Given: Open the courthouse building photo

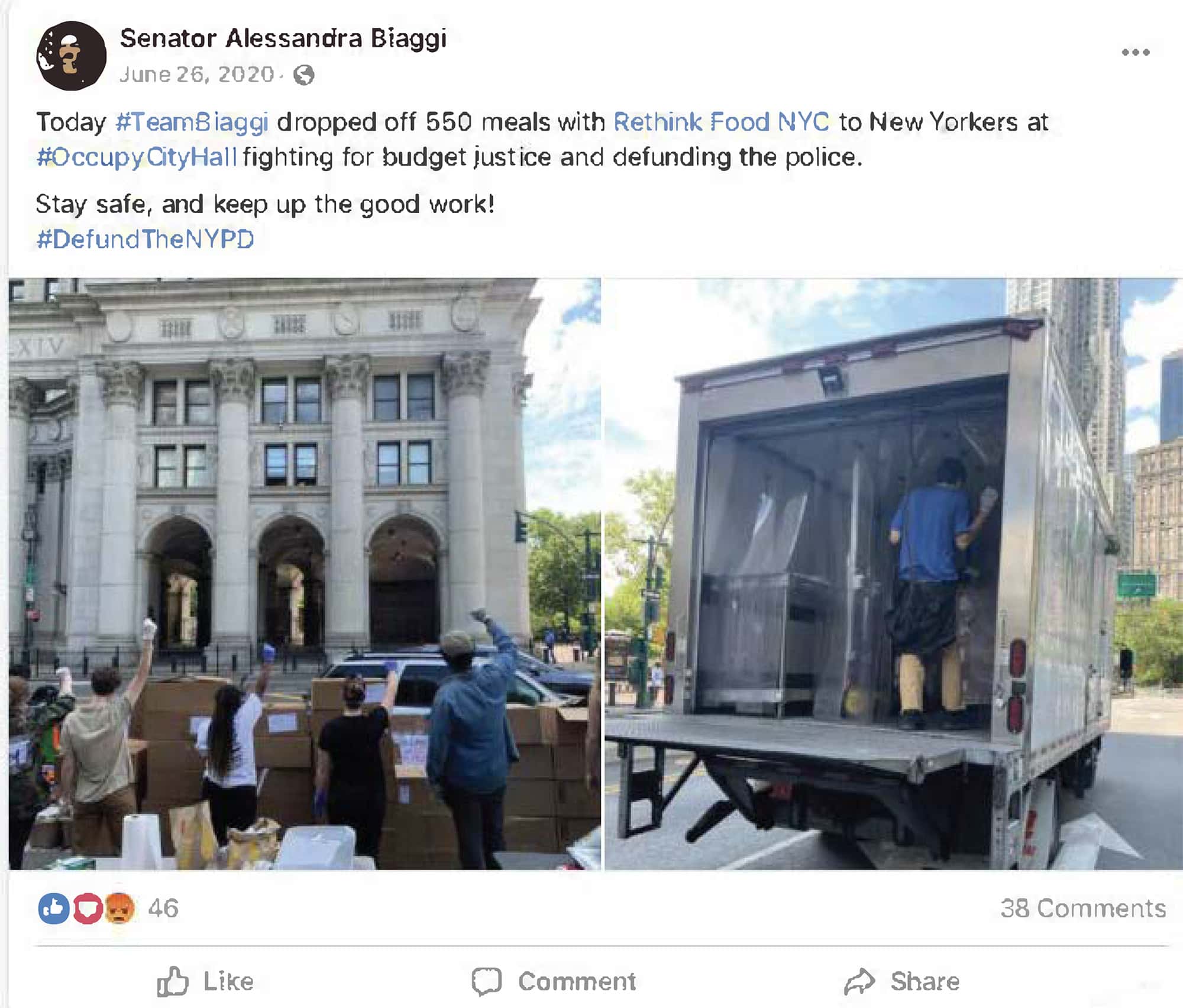Looking at the screenshot, I should (x=305, y=574).
